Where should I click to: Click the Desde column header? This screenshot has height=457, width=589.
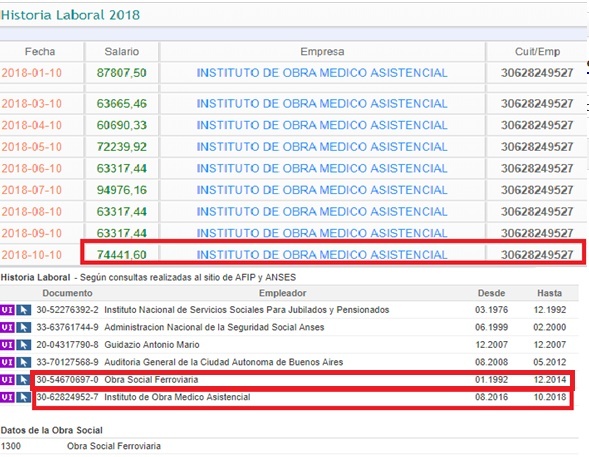(x=491, y=293)
